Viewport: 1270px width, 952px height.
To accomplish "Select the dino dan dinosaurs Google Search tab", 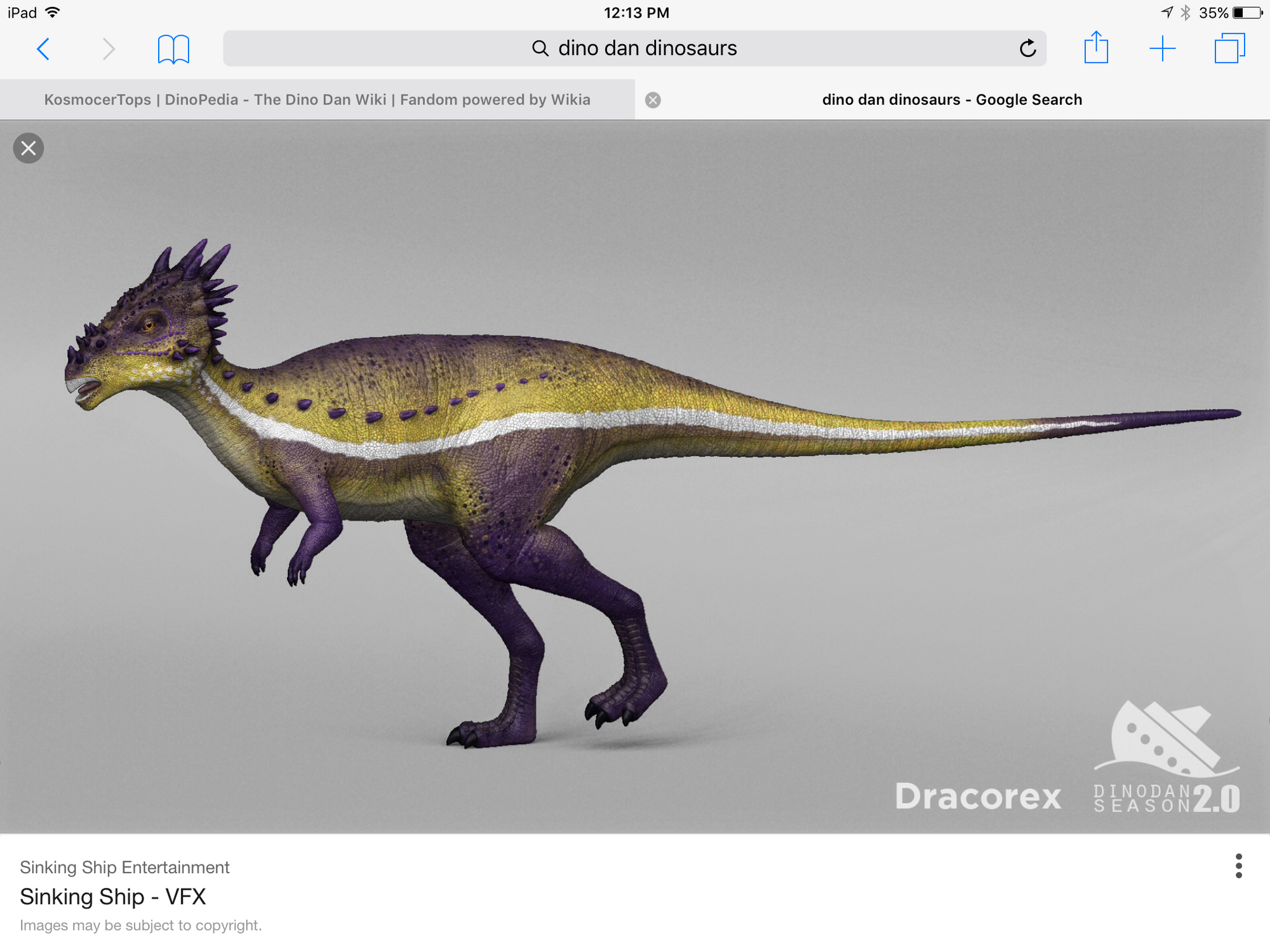I will point(952,100).
